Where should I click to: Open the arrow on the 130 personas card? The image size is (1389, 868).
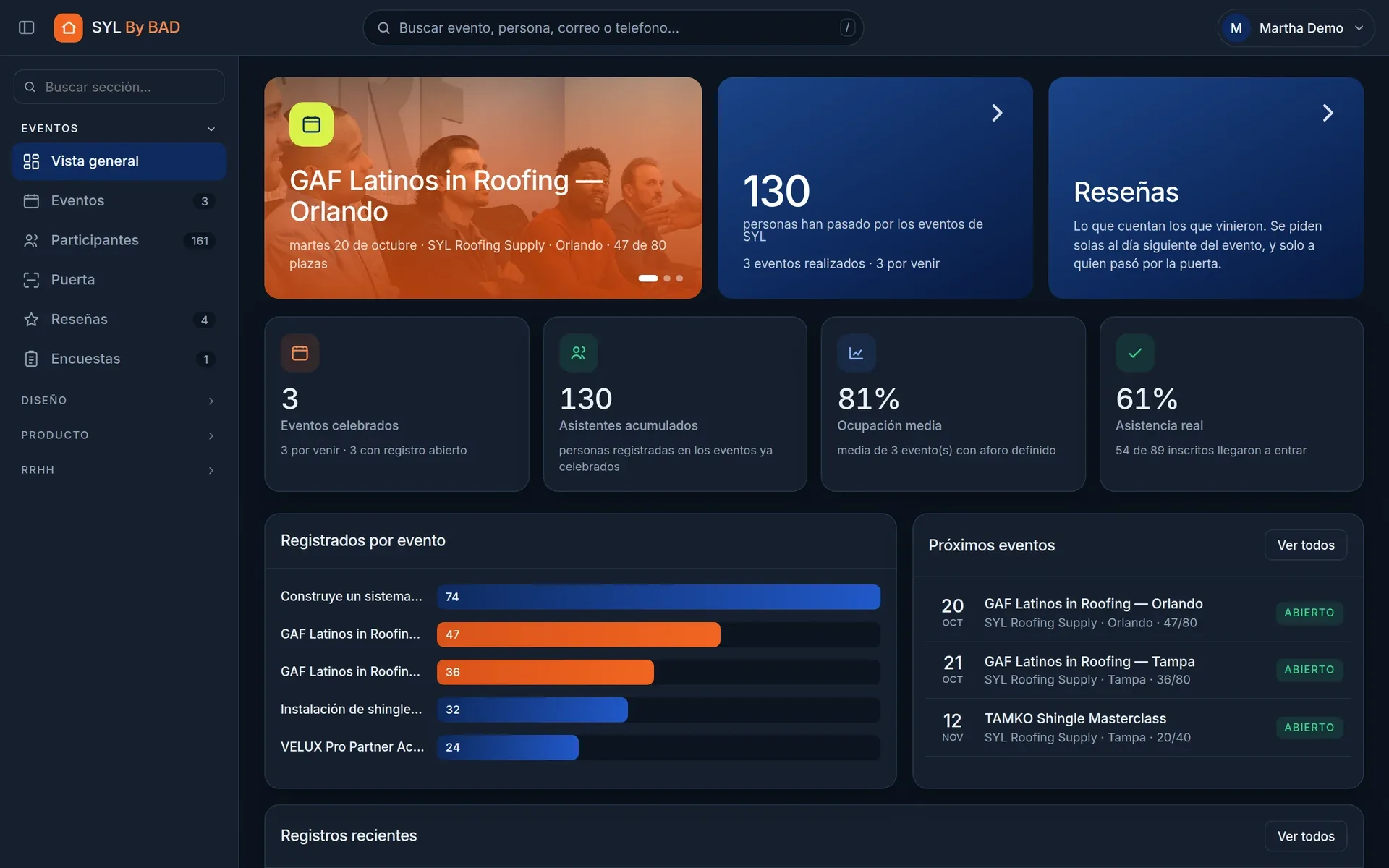997,113
